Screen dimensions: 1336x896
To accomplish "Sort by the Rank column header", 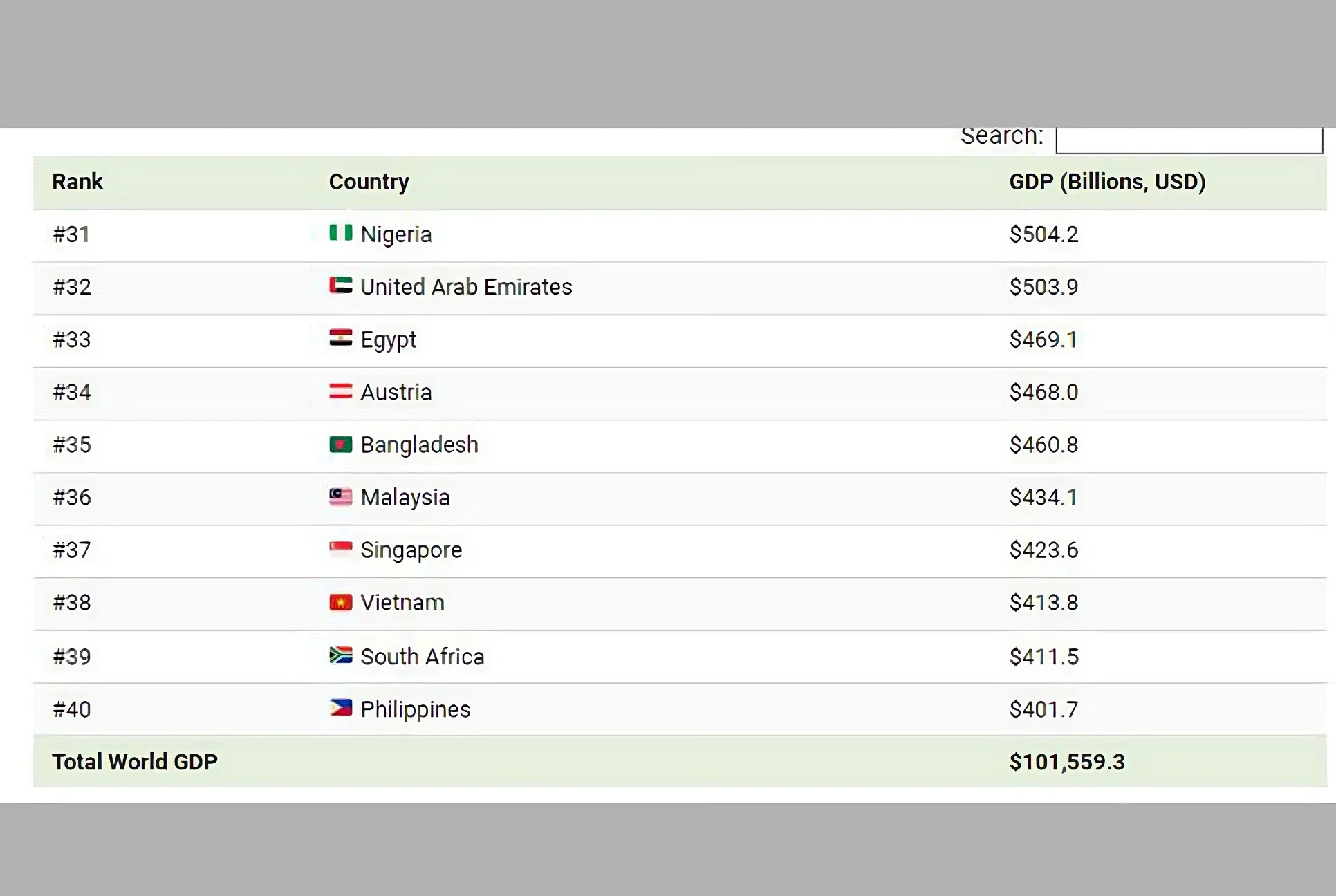I will (77, 182).
